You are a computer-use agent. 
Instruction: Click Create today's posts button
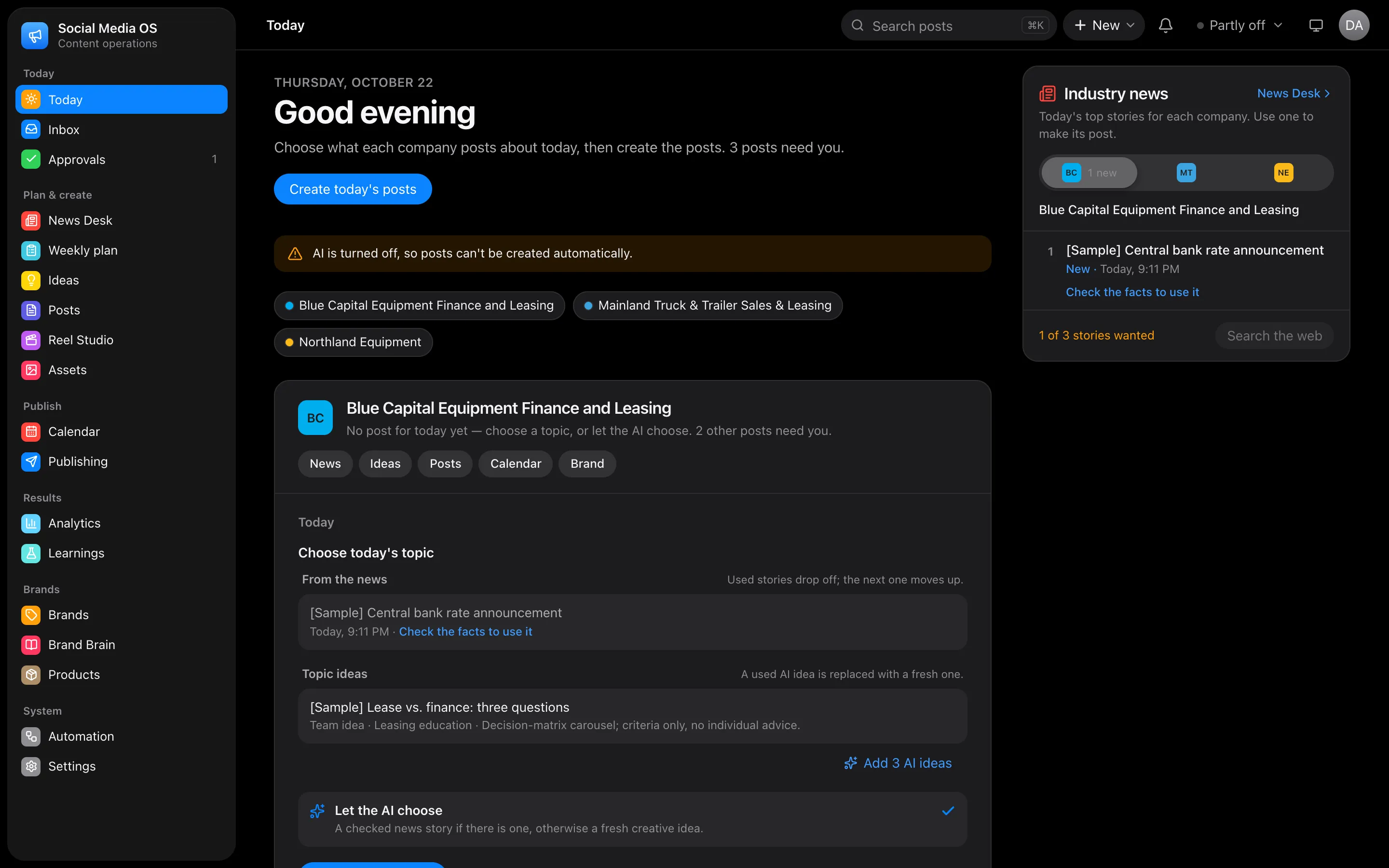tap(353, 189)
